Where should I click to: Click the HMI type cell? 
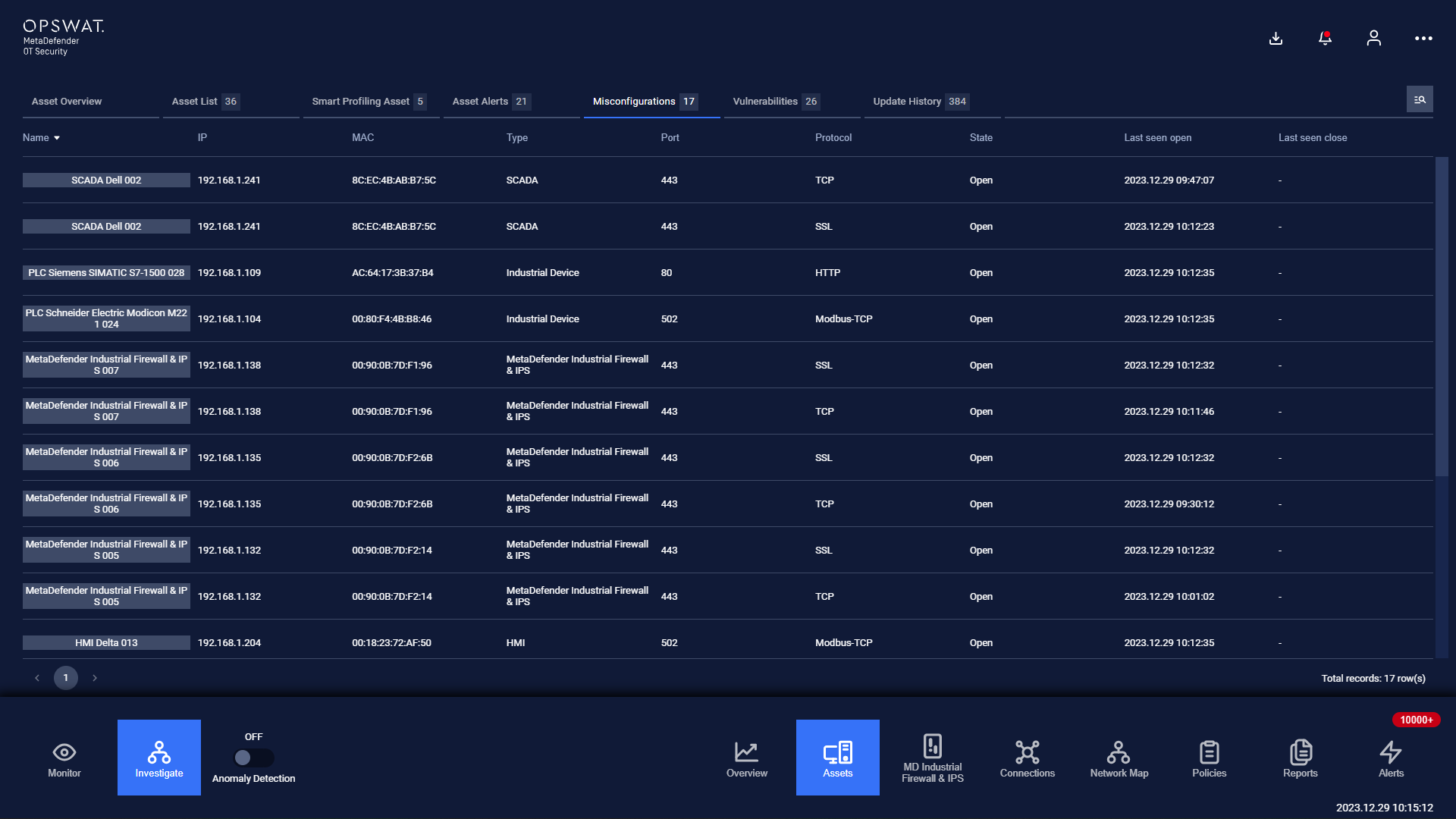(x=516, y=643)
